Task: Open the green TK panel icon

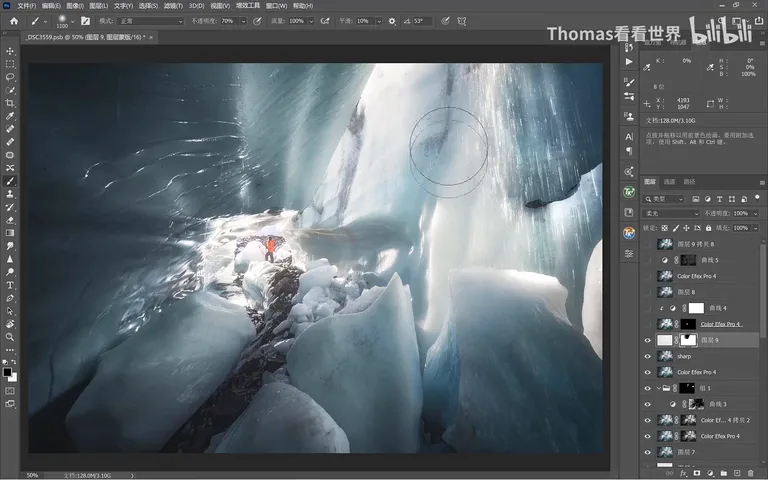Action: pos(629,192)
